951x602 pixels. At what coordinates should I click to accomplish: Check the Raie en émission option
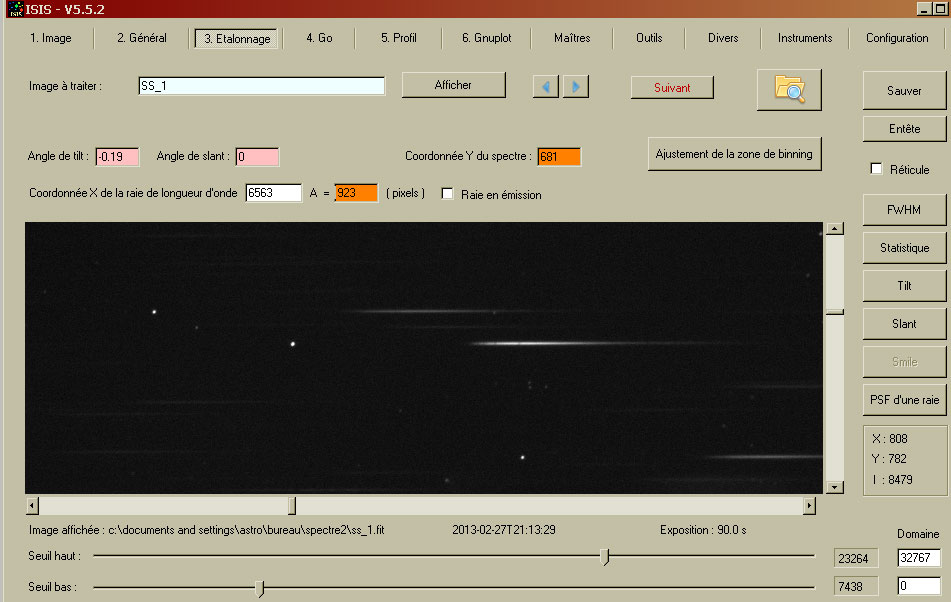tap(447, 193)
